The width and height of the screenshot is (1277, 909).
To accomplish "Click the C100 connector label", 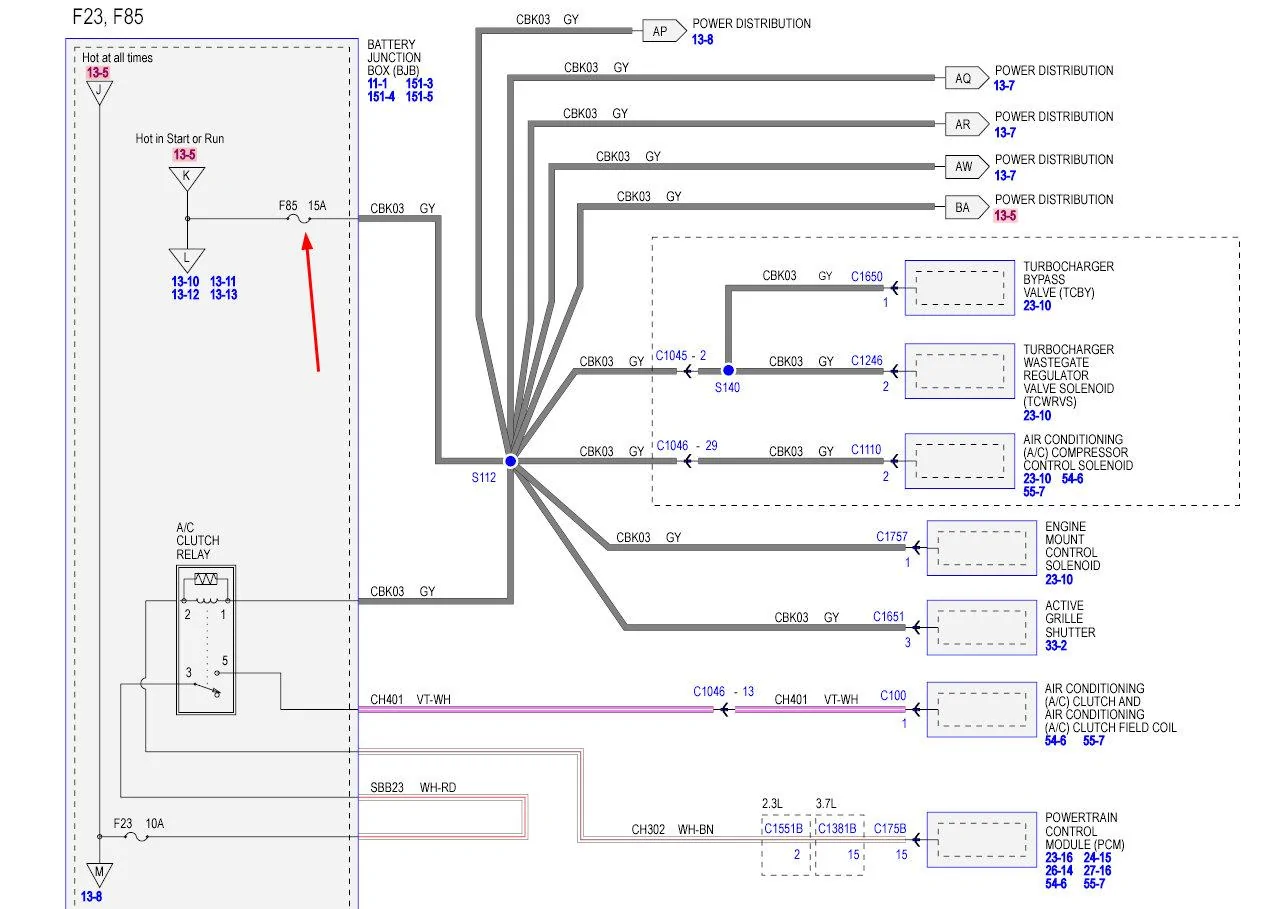I will pyautogui.click(x=893, y=695).
